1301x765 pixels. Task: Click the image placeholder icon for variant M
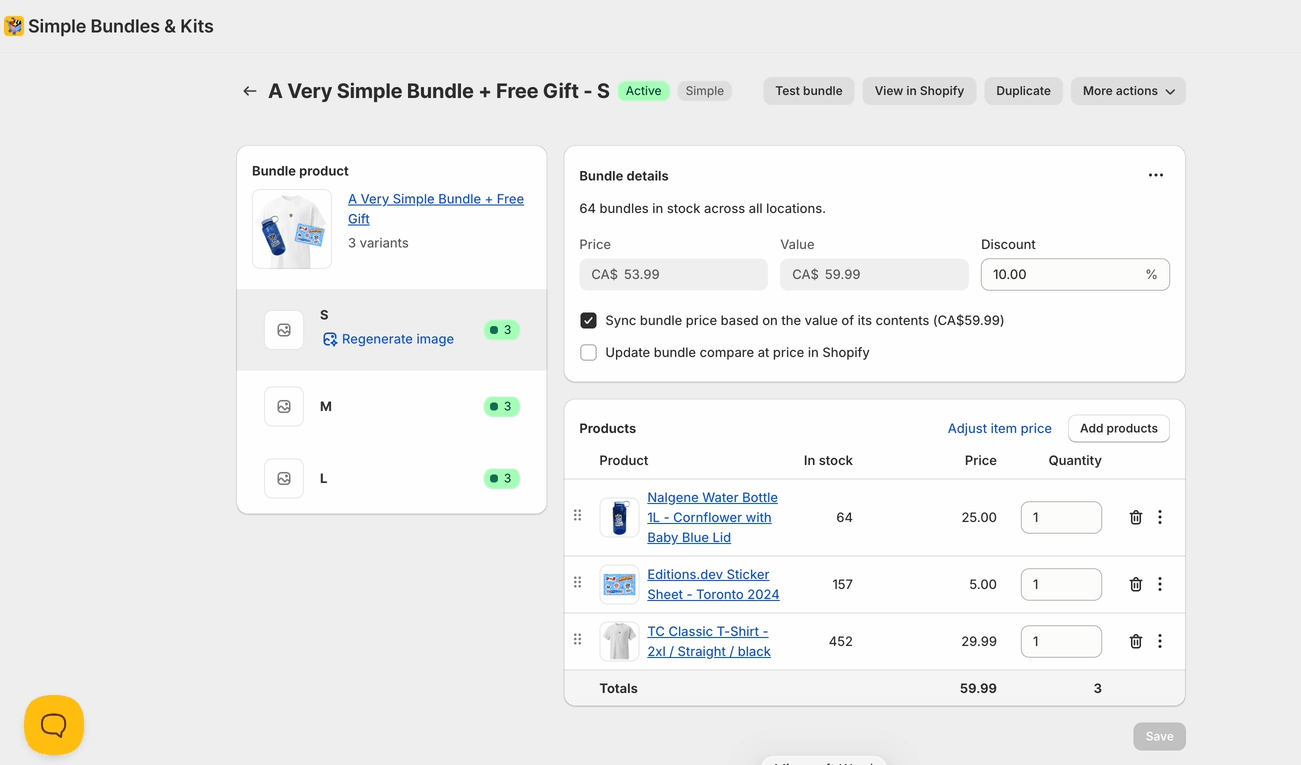[x=284, y=406]
